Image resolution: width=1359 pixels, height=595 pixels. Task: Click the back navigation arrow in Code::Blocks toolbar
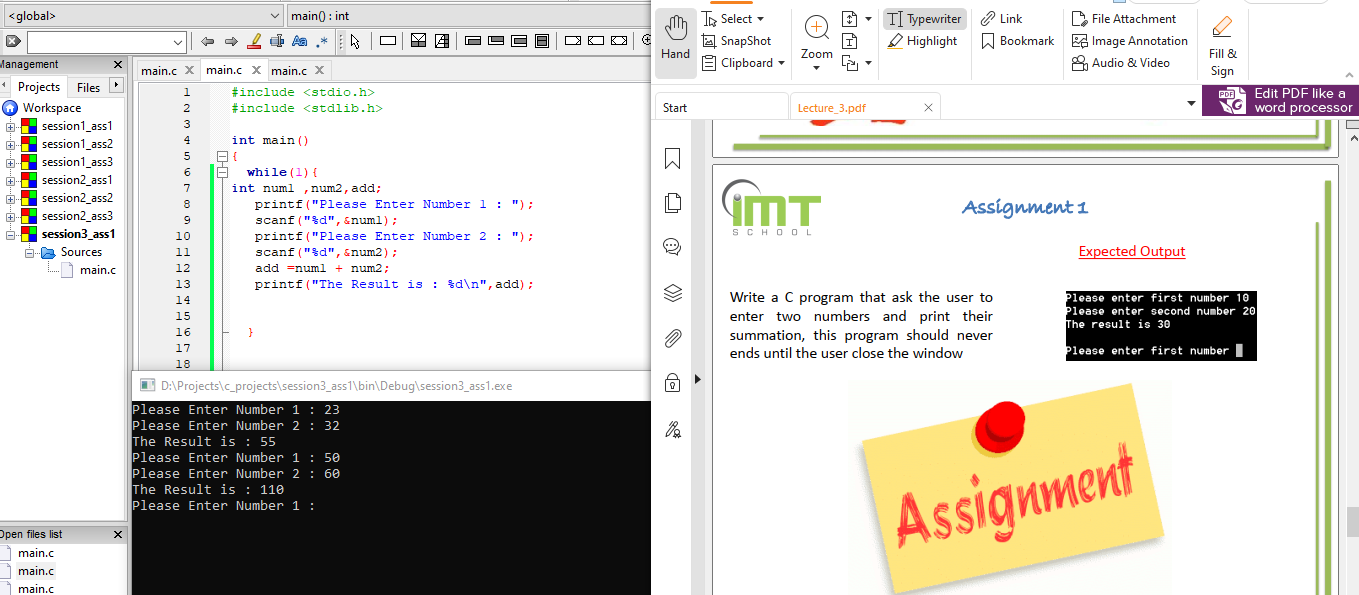pyautogui.click(x=207, y=43)
